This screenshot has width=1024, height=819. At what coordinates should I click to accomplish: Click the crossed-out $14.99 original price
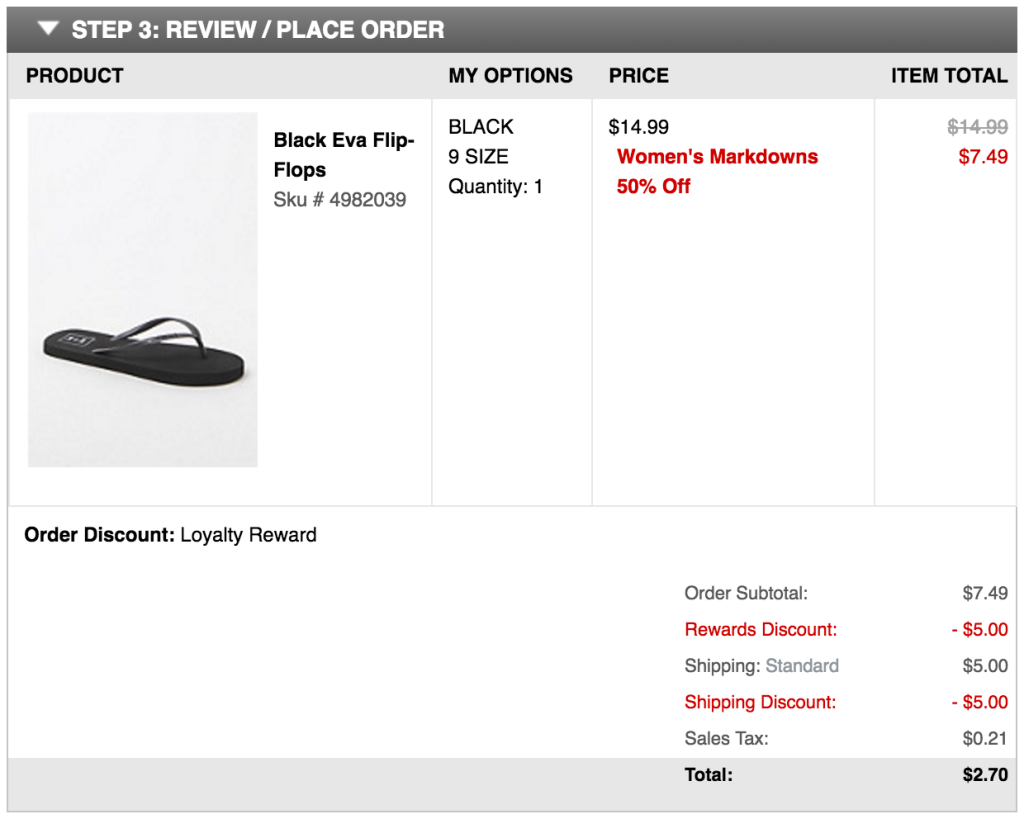tap(977, 127)
